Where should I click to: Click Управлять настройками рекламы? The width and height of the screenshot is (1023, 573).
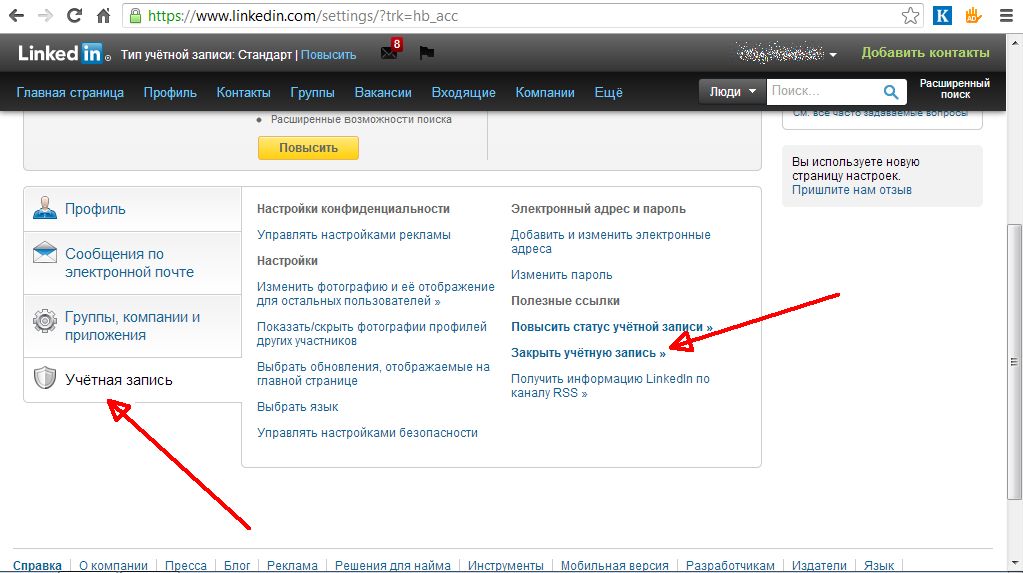tap(354, 235)
